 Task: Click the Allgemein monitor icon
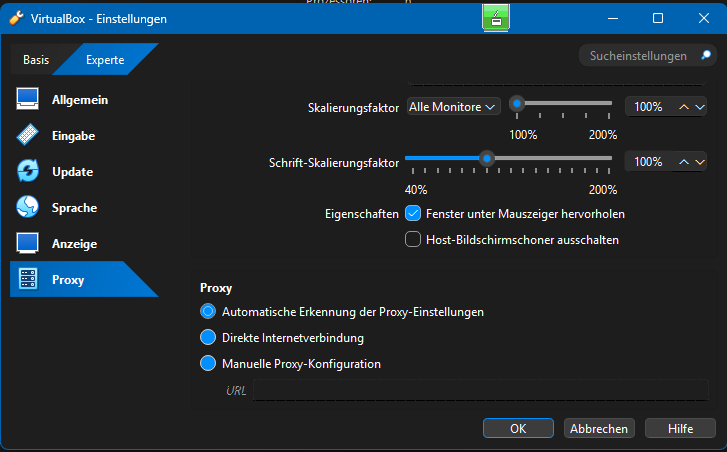pos(27,99)
